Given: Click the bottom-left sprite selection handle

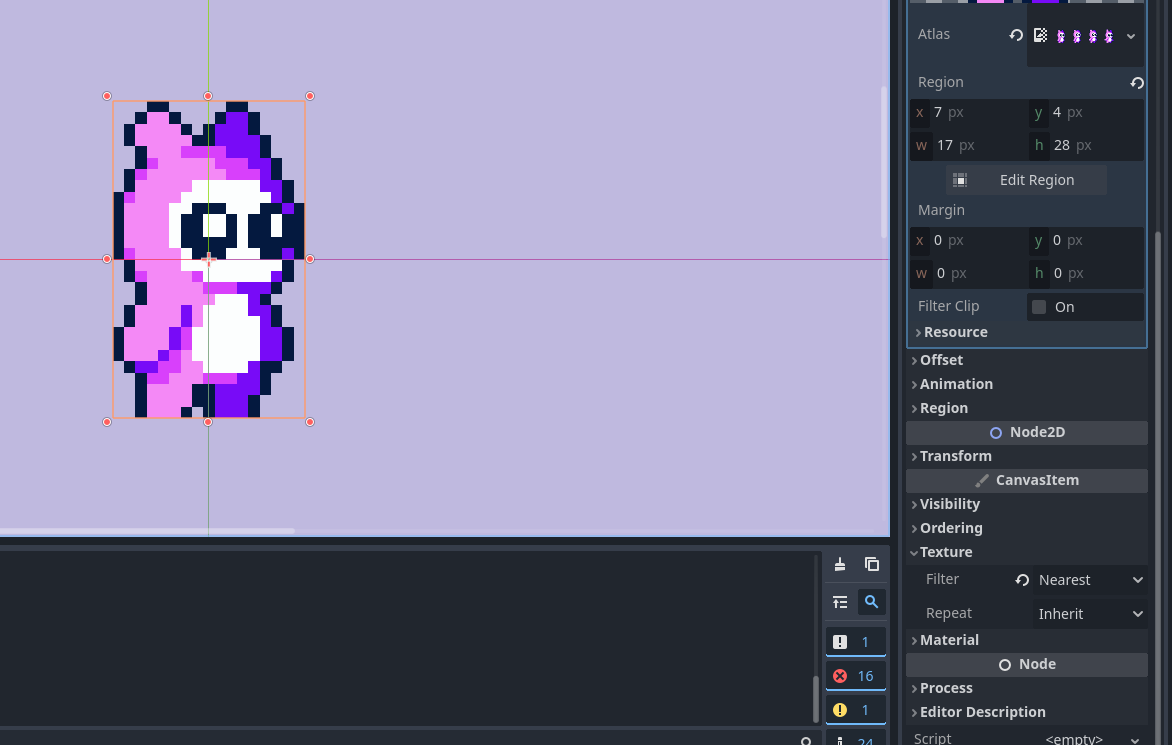Looking at the screenshot, I should click(107, 422).
